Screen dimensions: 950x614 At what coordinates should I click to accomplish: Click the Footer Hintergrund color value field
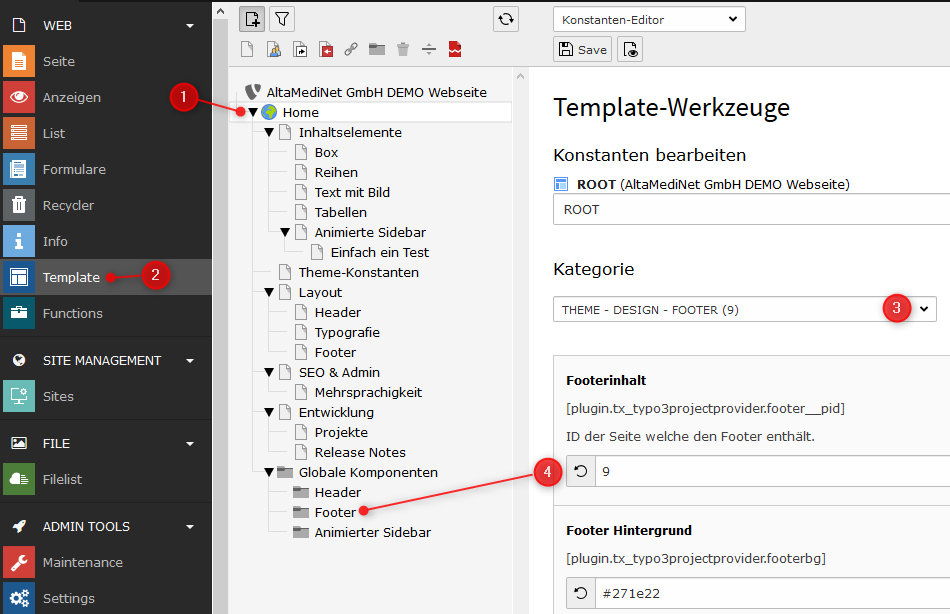770,594
